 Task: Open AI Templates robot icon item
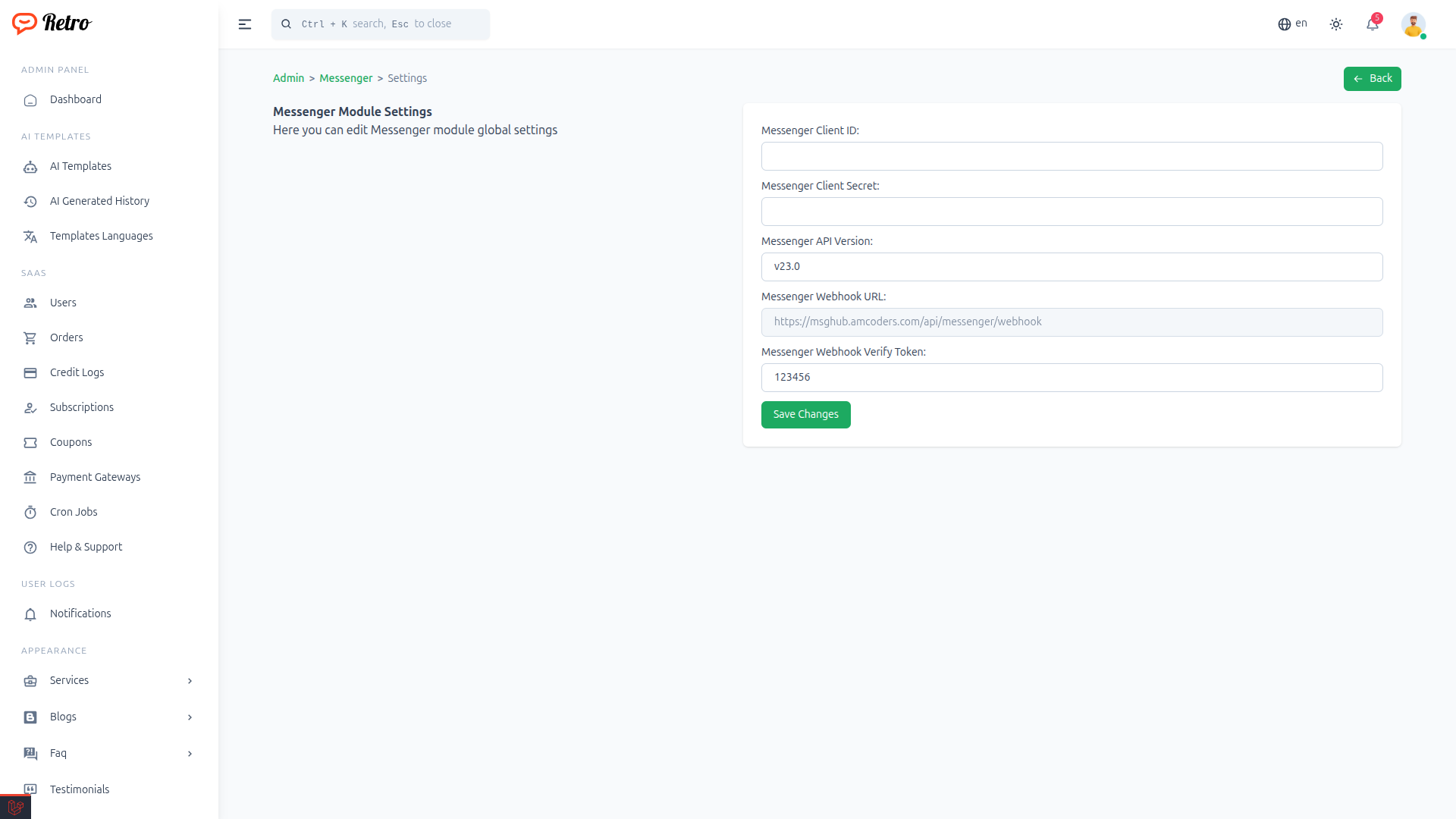(x=30, y=167)
